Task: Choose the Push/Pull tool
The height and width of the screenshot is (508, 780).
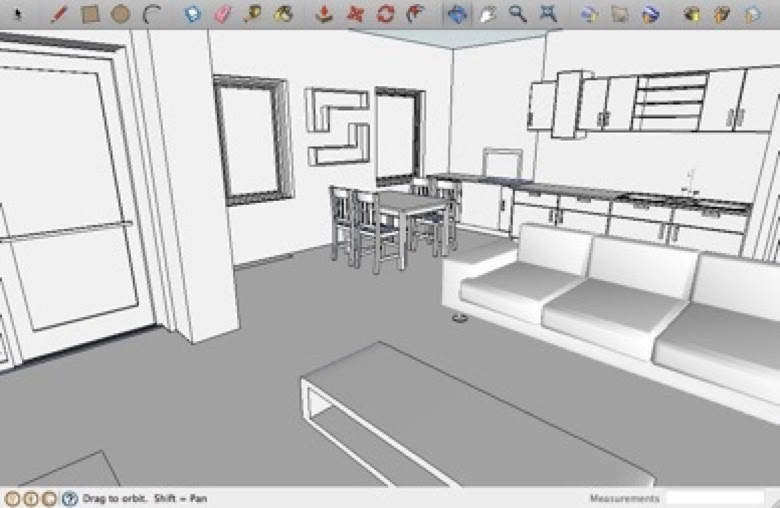Action: [324, 14]
